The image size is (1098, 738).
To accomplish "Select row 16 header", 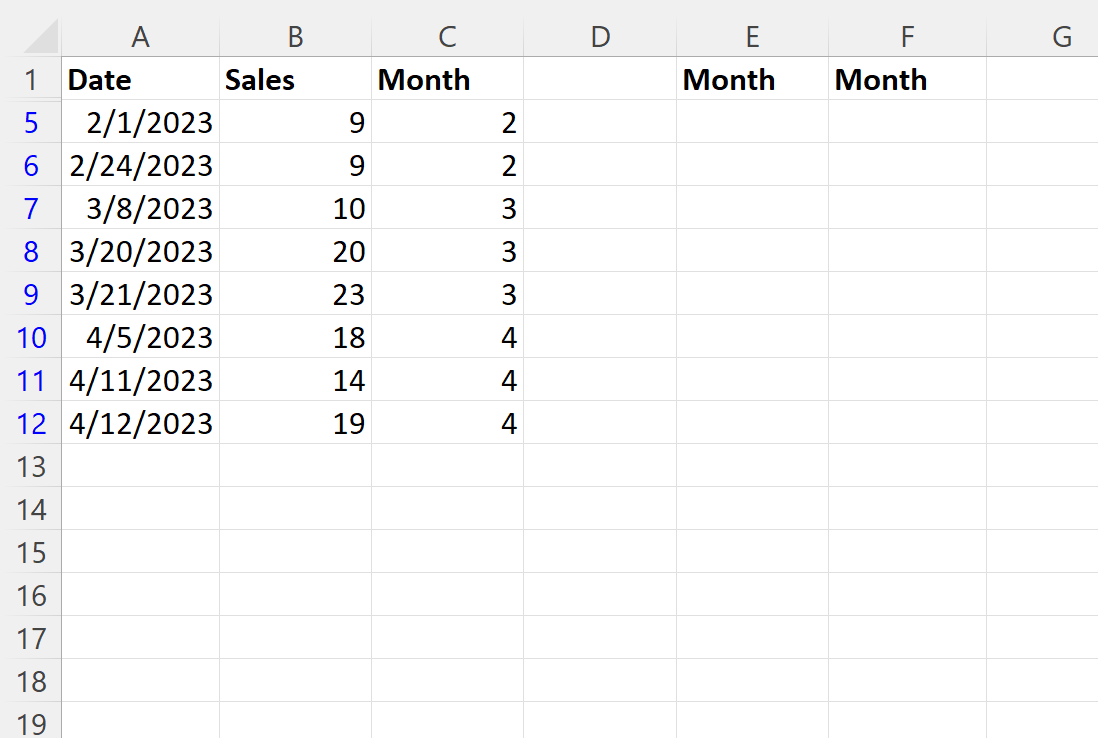I will [31, 596].
